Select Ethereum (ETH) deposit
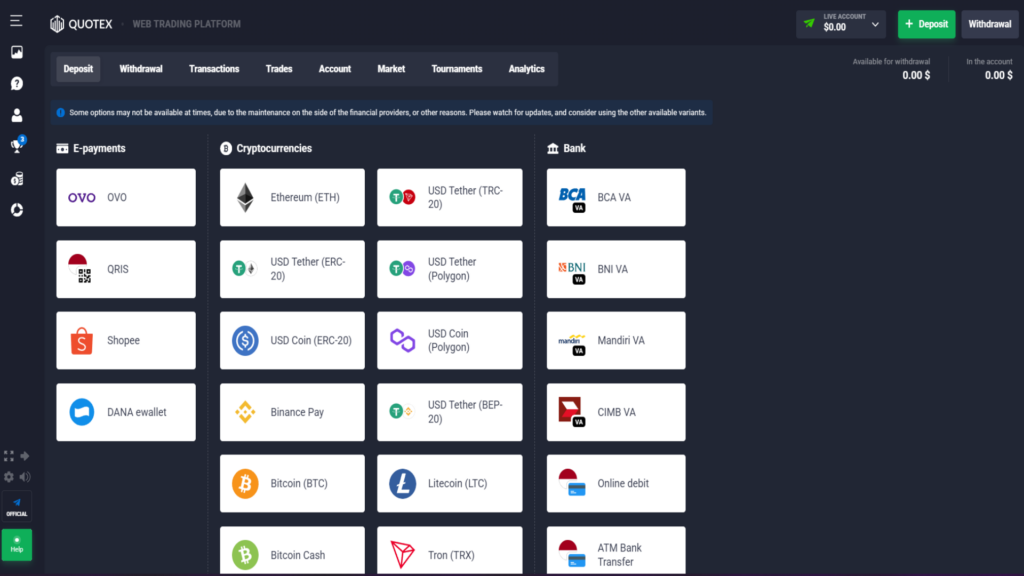The height and width of the screenshot is (576, 1024). click(x=293, y=197)
